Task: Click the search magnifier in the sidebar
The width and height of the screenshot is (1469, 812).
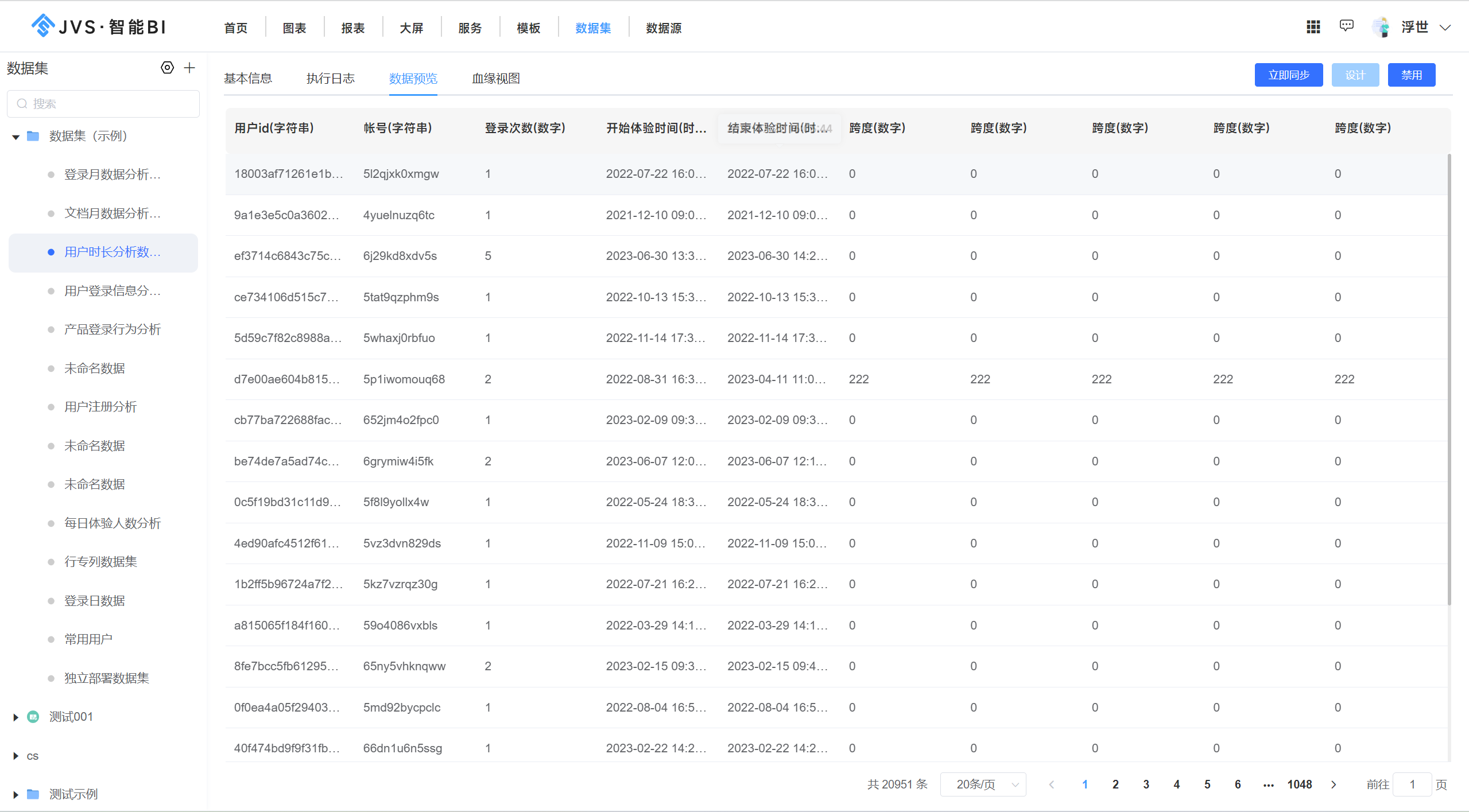Action: [x=22, y=103]
